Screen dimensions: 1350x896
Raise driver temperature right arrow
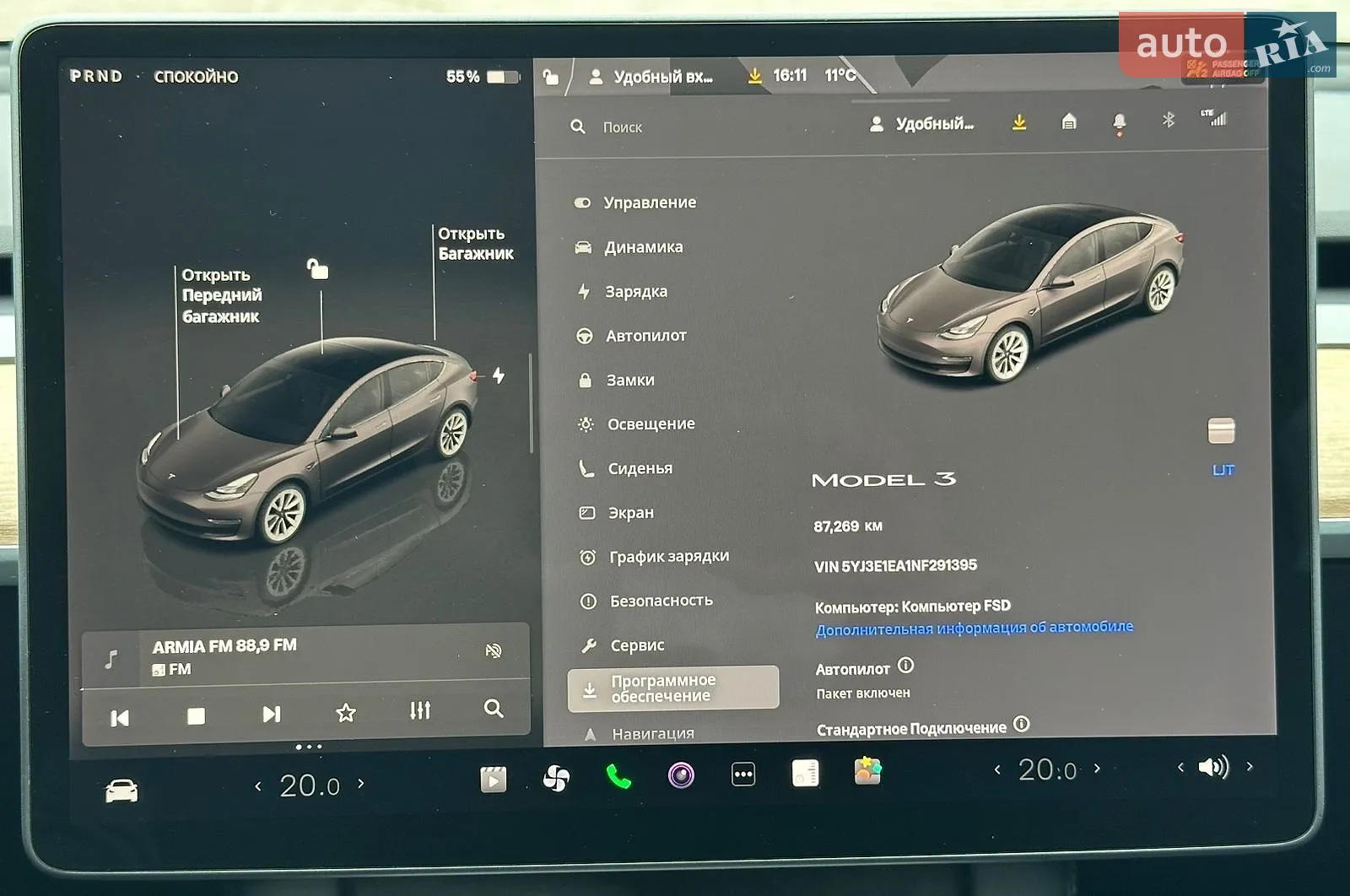[x=361, y=783]
